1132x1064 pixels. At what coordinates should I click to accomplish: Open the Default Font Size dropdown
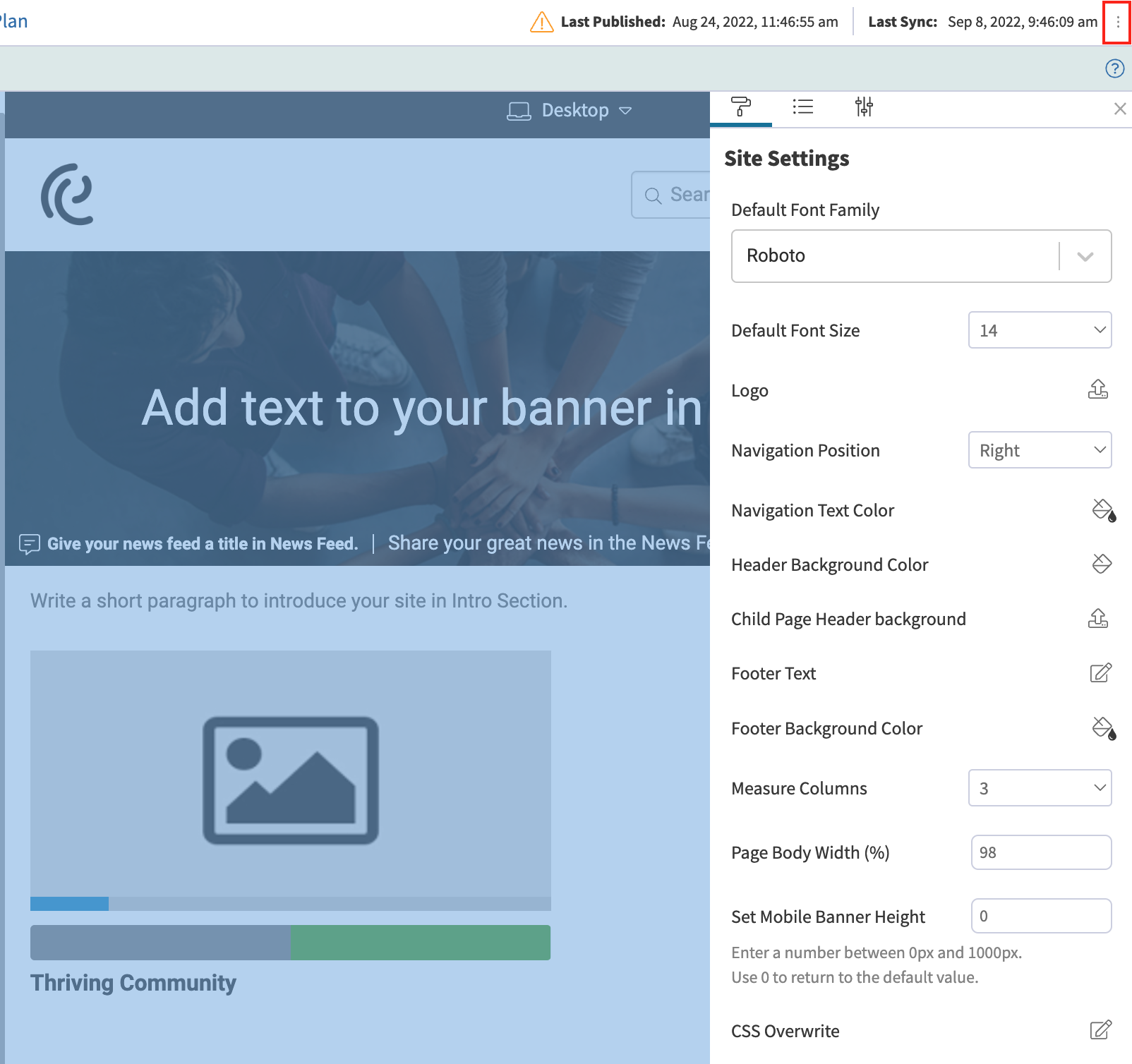click(1040, 330)
